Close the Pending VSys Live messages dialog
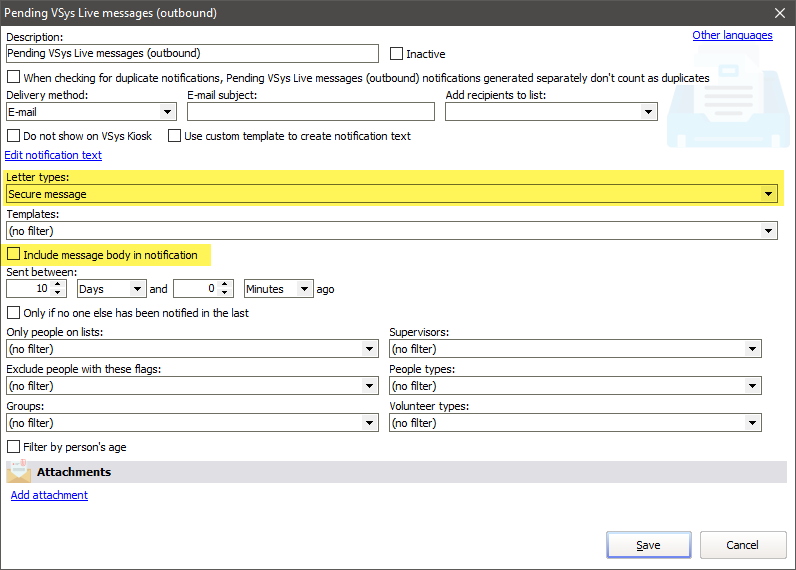The image size is (796, 570). tap(779, 13)
